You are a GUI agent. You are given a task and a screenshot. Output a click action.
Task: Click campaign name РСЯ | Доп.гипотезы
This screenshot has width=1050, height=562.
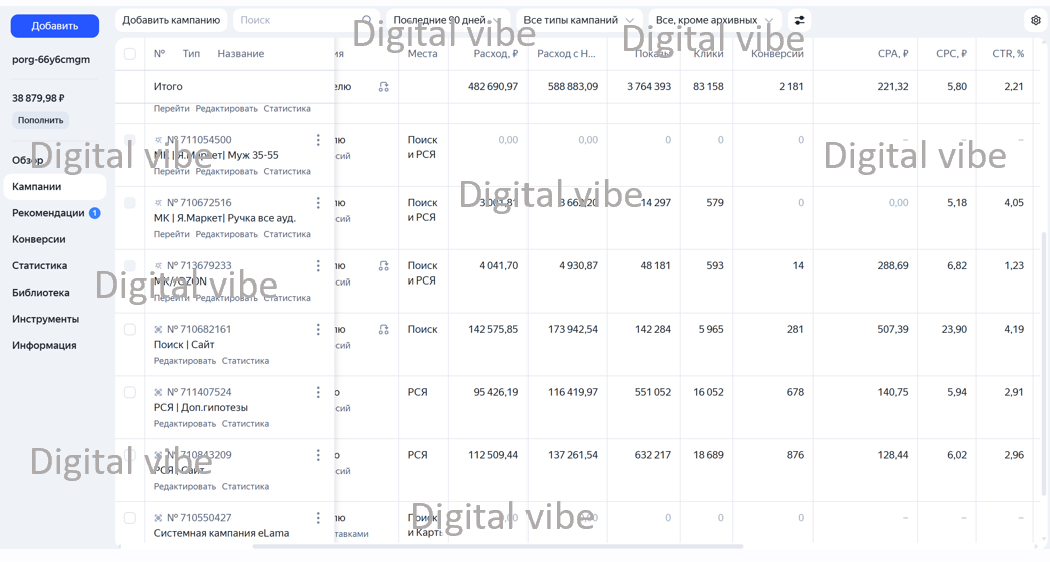click(201, 407)
